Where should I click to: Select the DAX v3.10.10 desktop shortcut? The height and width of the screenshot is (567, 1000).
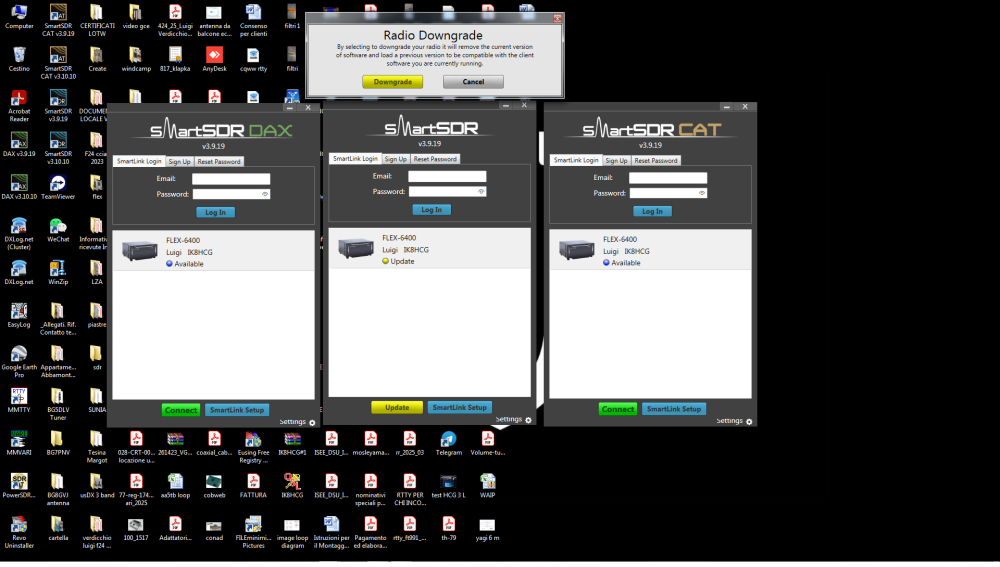(19, 187)
